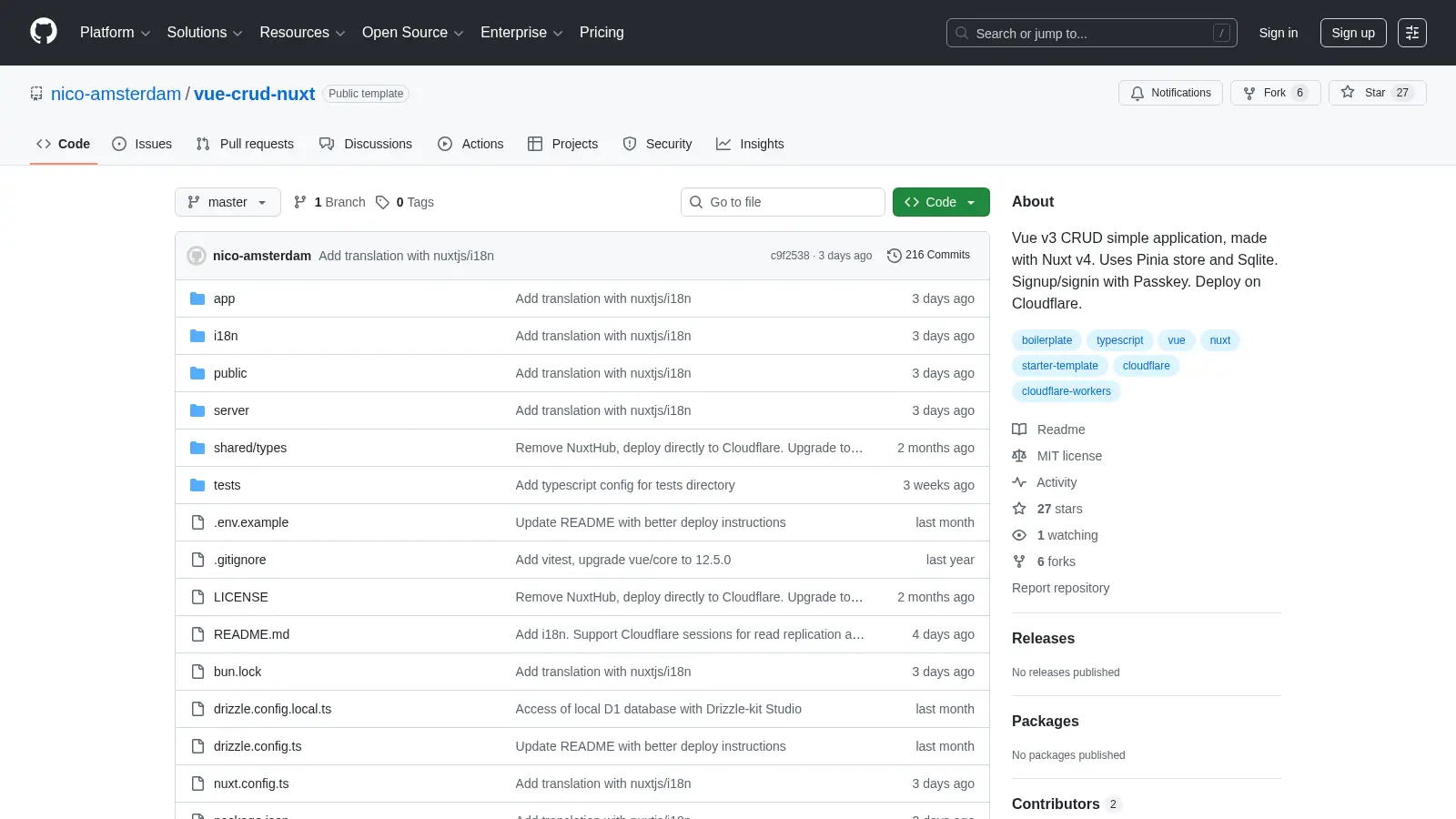Viewport: 1456px width, 819px height.
Task: Click the commit history clock icon
Action: click(x=895, y=256)
